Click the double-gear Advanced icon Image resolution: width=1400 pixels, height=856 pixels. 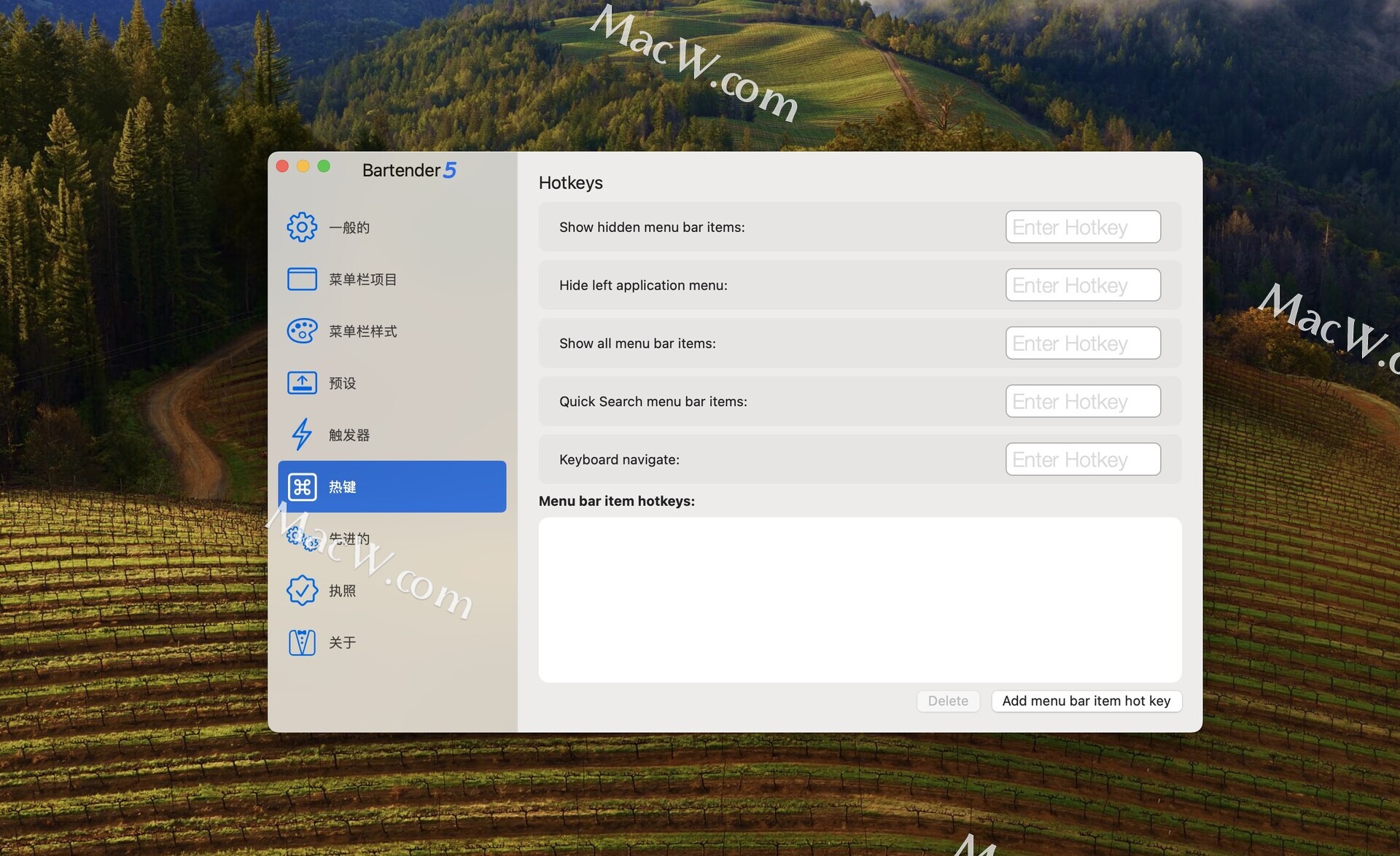[x=302, y=539]
